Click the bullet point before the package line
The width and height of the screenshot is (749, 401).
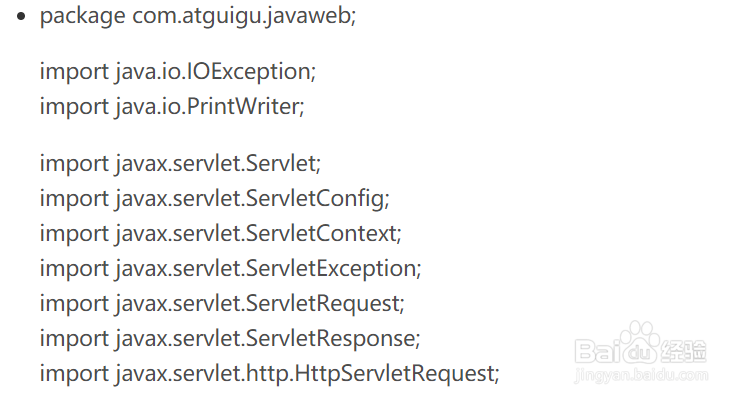click(21, 19)
